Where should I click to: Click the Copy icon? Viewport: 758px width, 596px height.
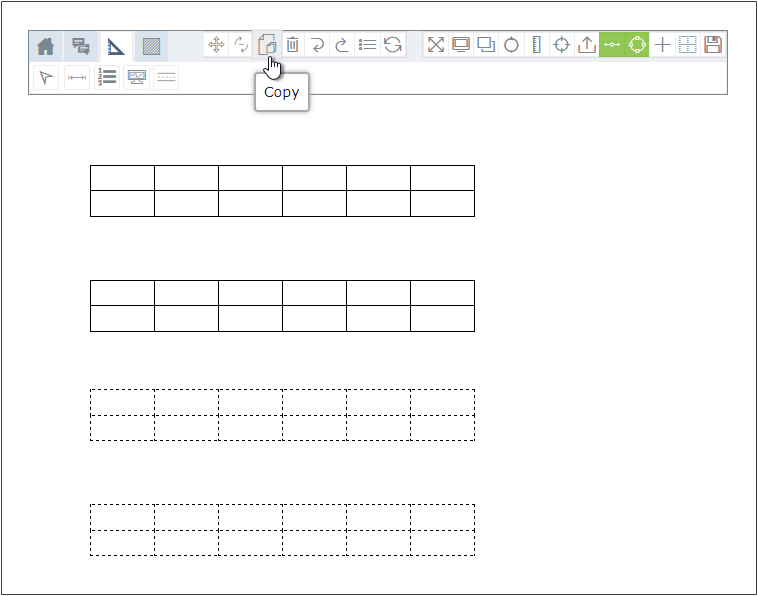[x=267, y=45]
